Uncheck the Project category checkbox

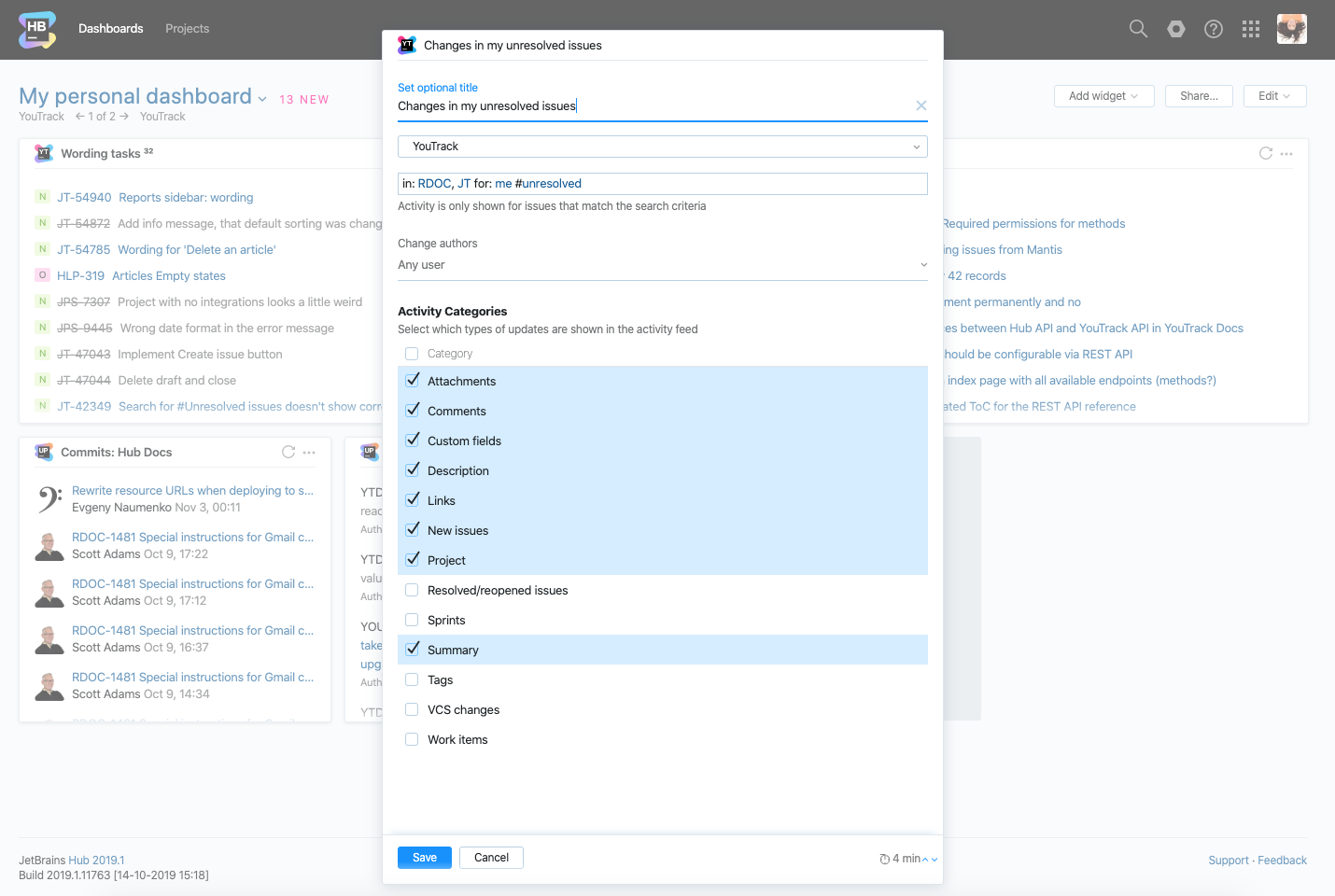click(413, 560)
